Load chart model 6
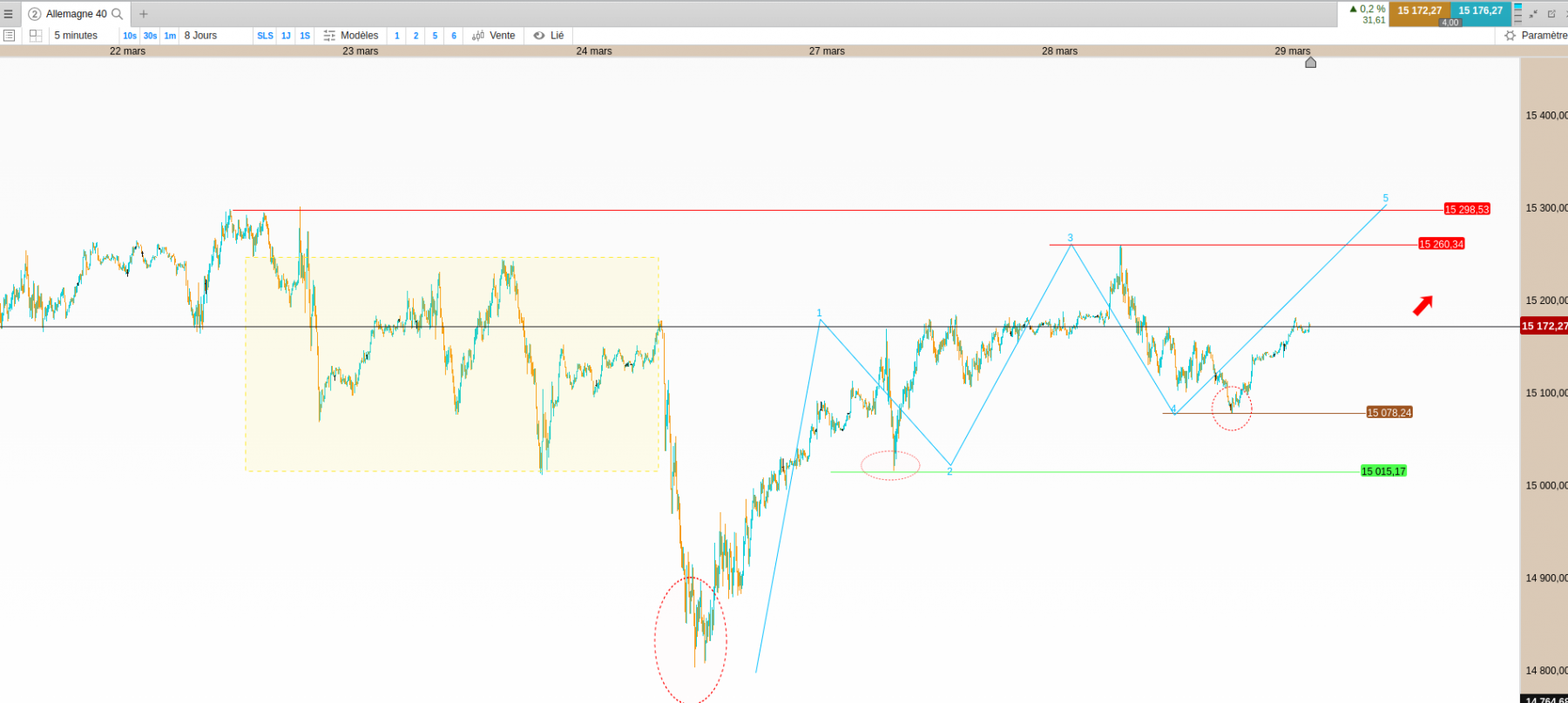 (x=454, y=36)
